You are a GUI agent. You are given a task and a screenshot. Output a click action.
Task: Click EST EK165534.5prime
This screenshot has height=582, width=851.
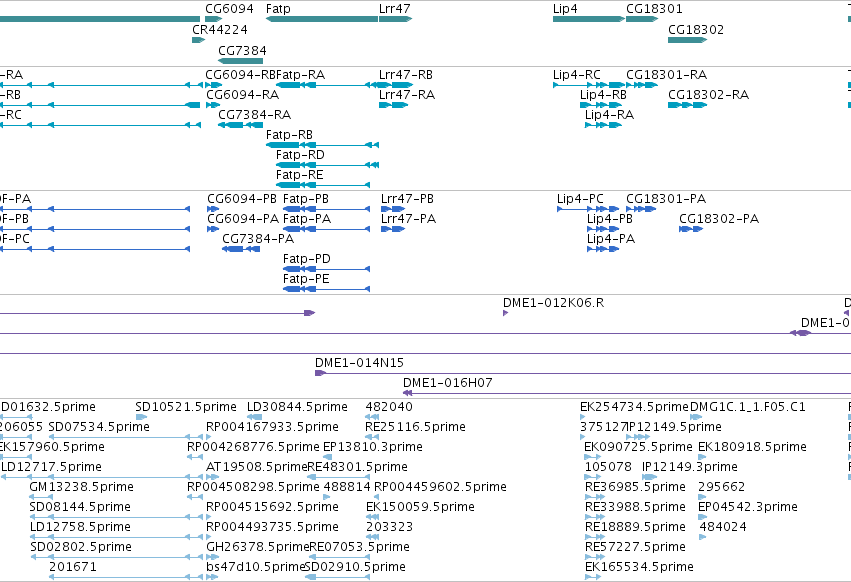point(593,578)
